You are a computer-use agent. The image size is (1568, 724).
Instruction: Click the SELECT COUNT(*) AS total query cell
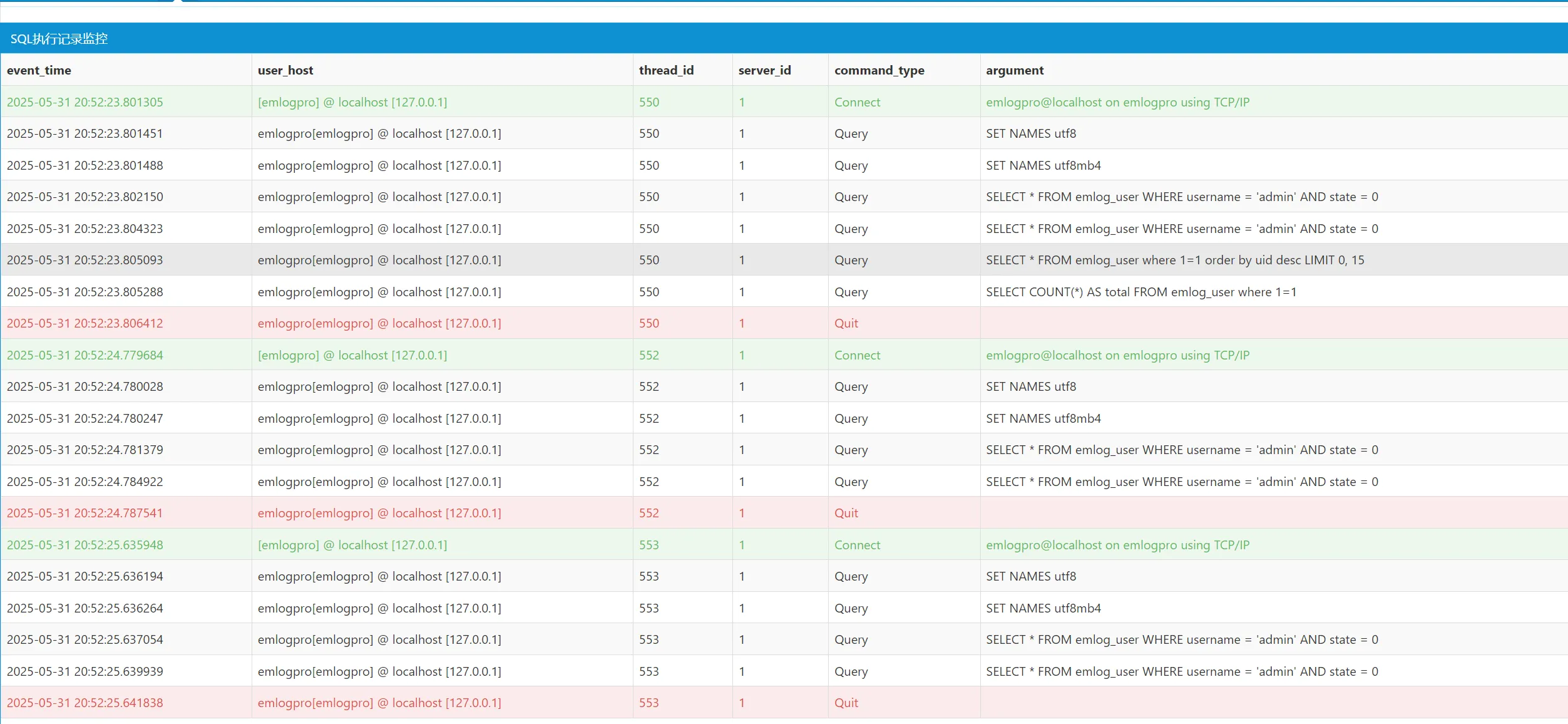pos(1141,292)
